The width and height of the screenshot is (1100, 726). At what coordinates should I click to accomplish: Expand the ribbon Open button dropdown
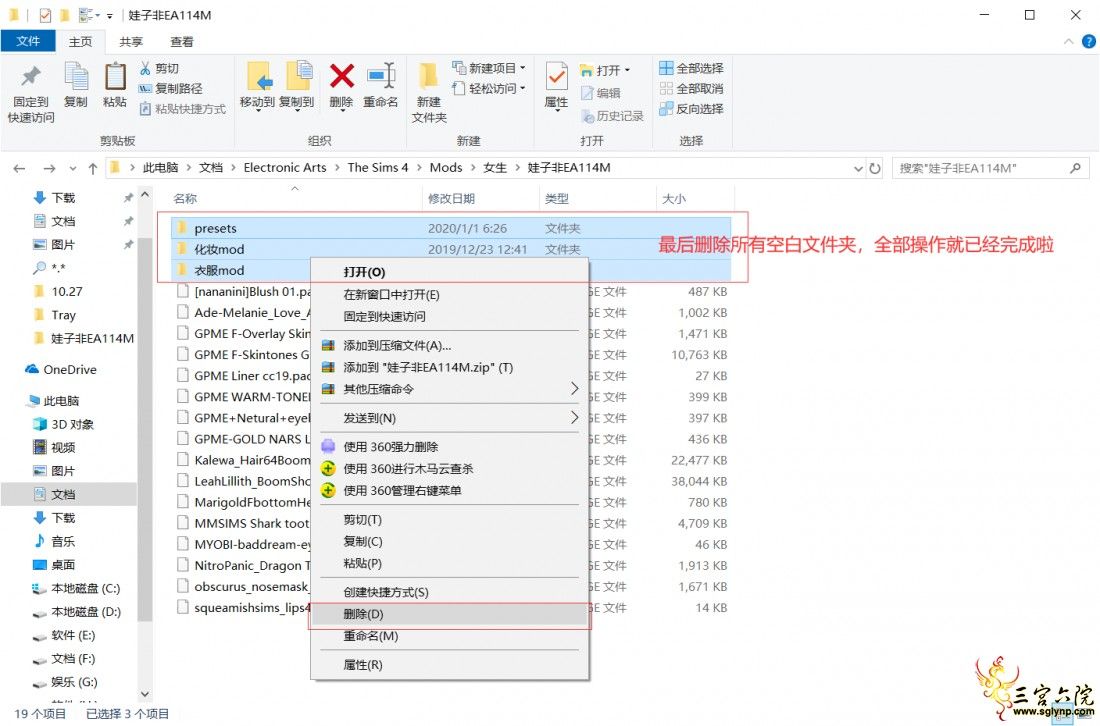[627, 70]
